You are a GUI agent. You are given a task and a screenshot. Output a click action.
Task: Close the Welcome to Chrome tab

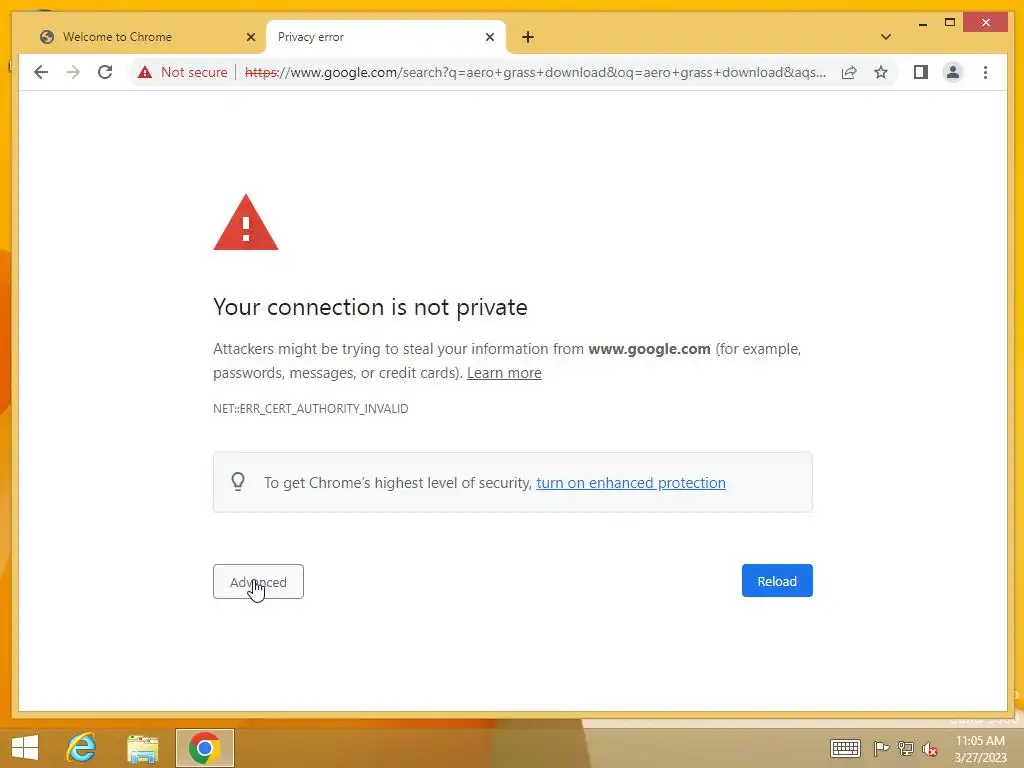(251, 37)
